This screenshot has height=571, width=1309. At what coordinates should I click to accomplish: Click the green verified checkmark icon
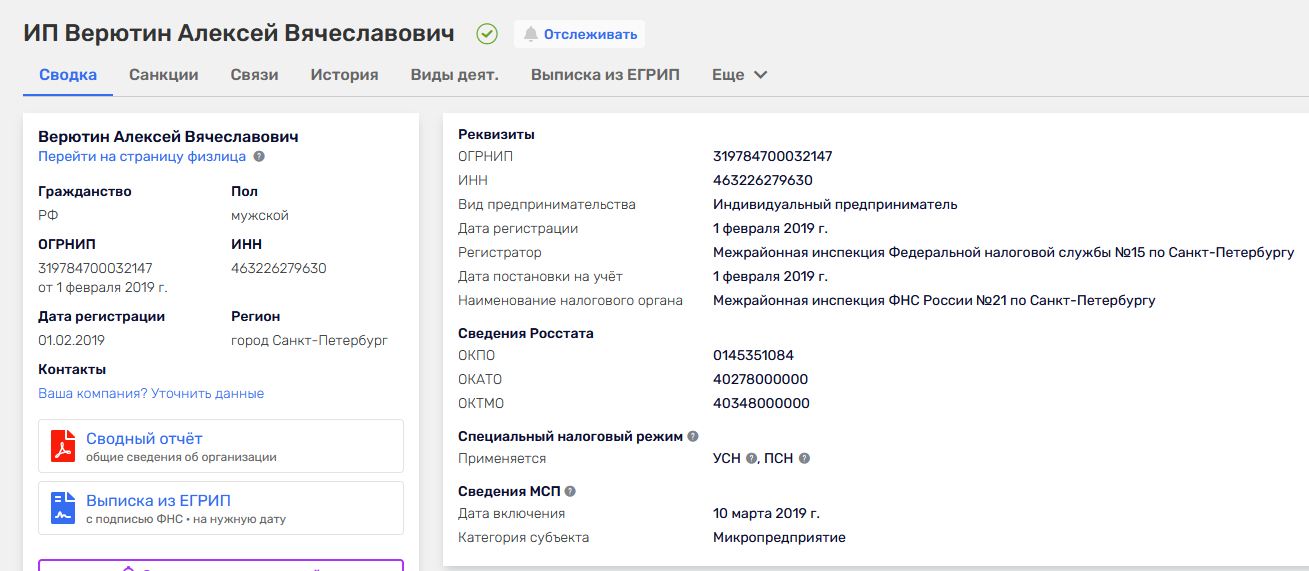[487, 34]
